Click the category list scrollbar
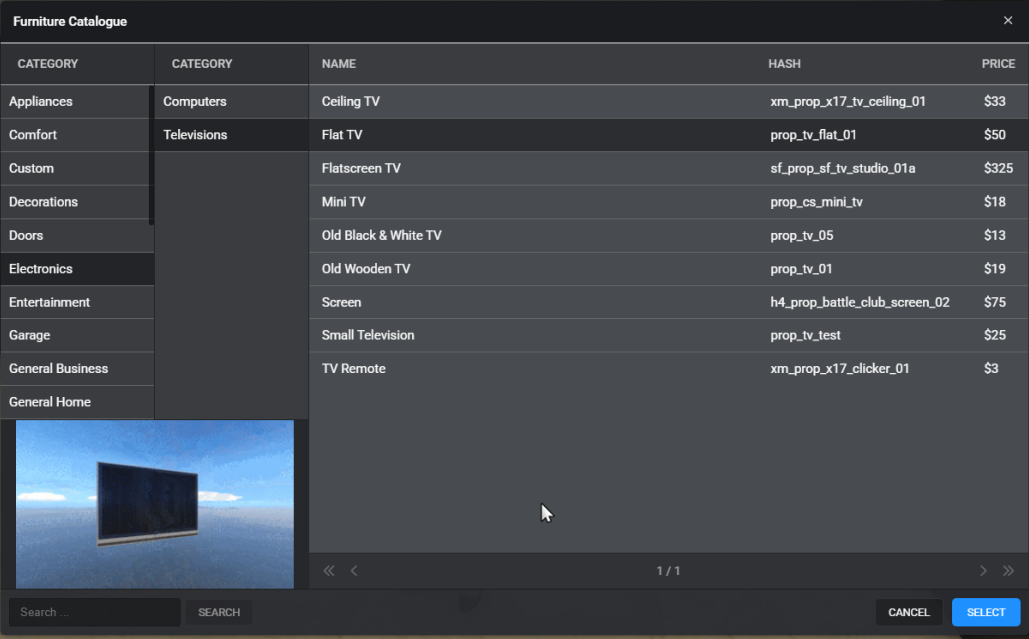Image resolution: width=1029 pixels, height=639 pixels. click(x=152, y=155)
